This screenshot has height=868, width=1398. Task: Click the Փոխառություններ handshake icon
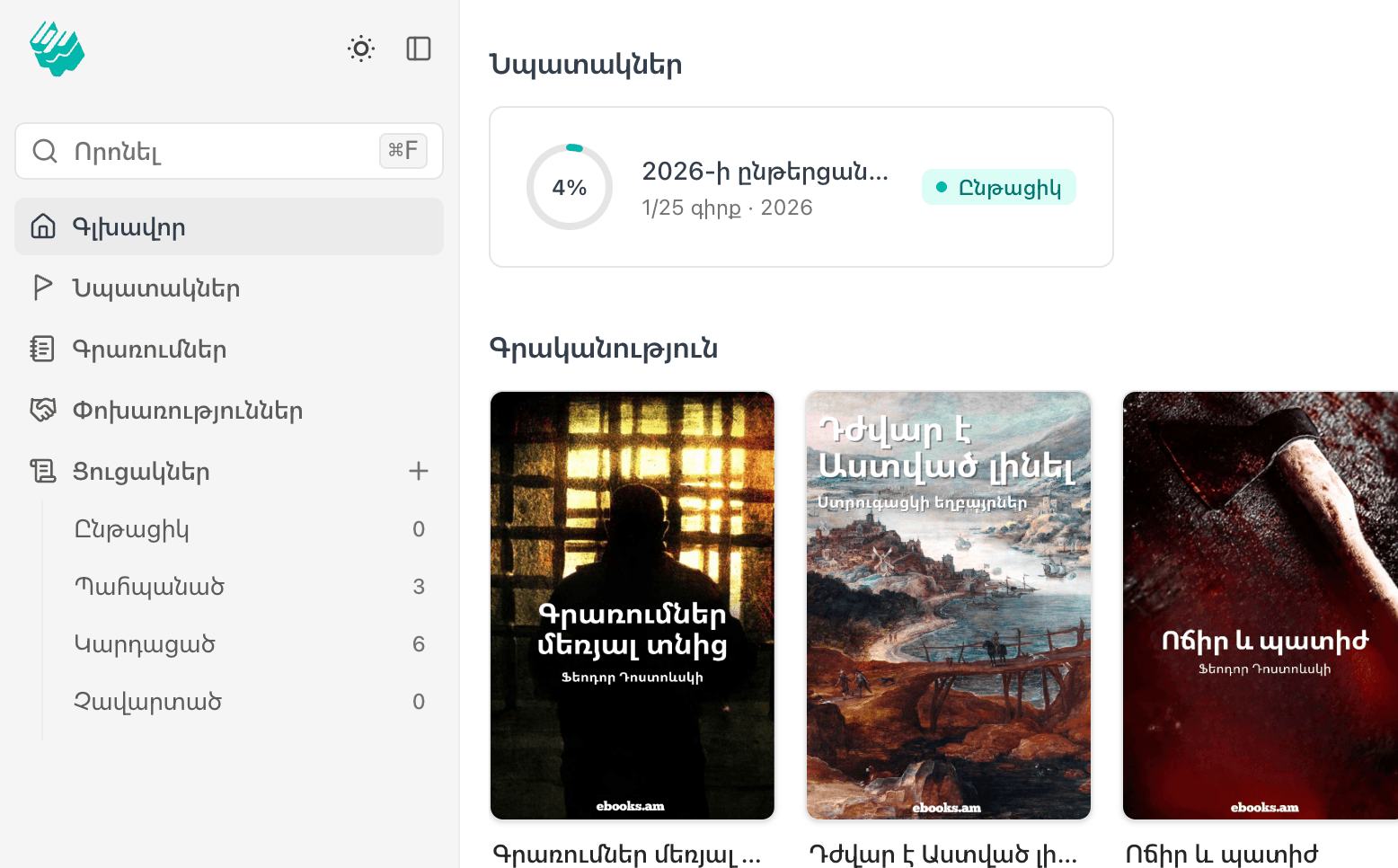click(43, 410)
